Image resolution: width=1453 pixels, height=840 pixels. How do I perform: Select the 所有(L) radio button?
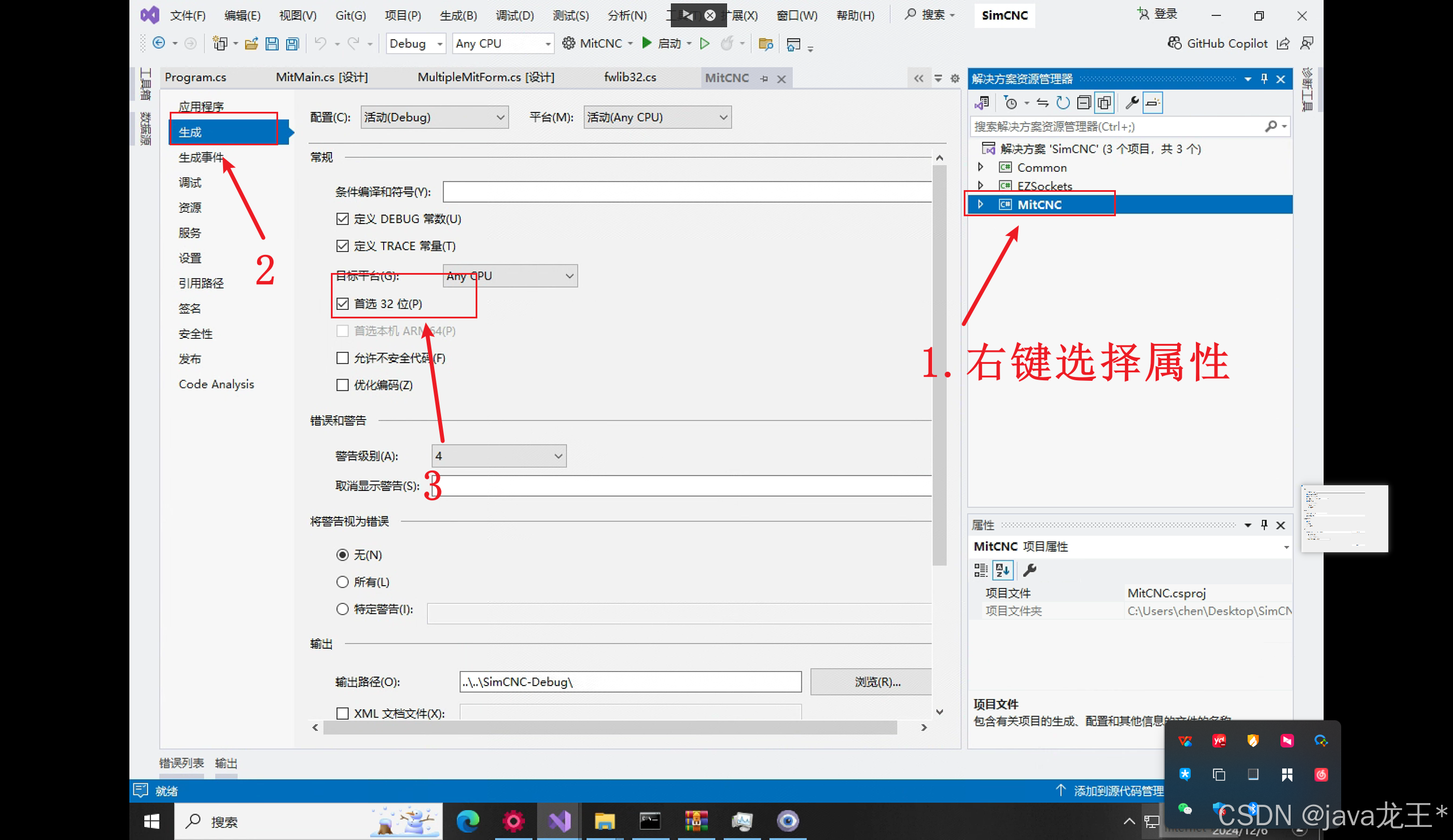coord(342,582)
